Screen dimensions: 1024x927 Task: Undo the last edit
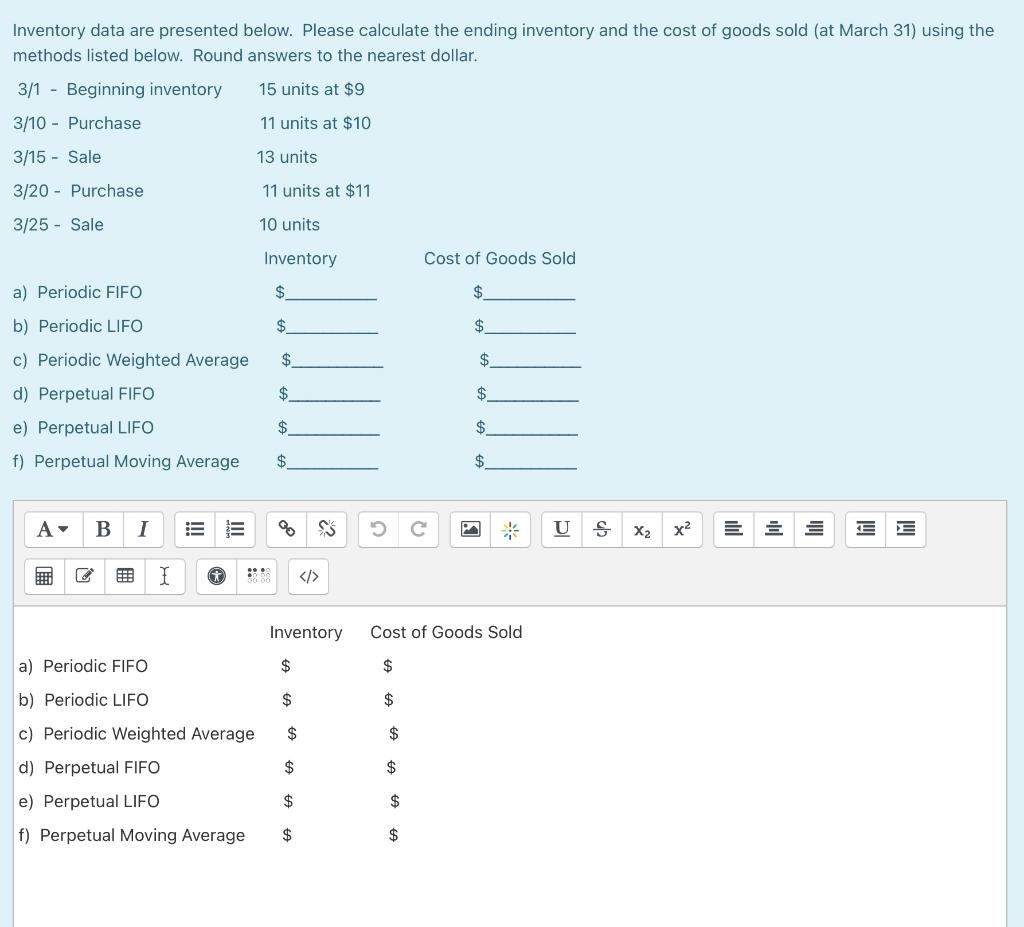[378, 529]
